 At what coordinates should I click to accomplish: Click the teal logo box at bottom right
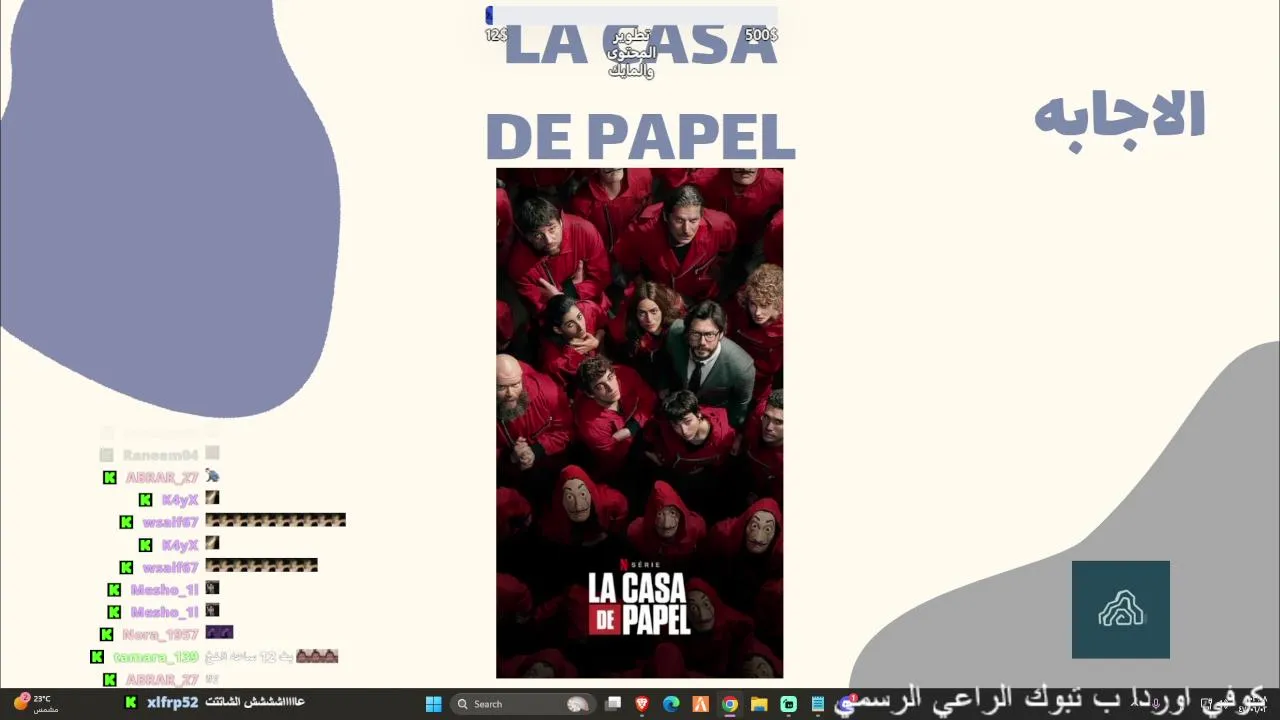click(x=1121, y=609)
